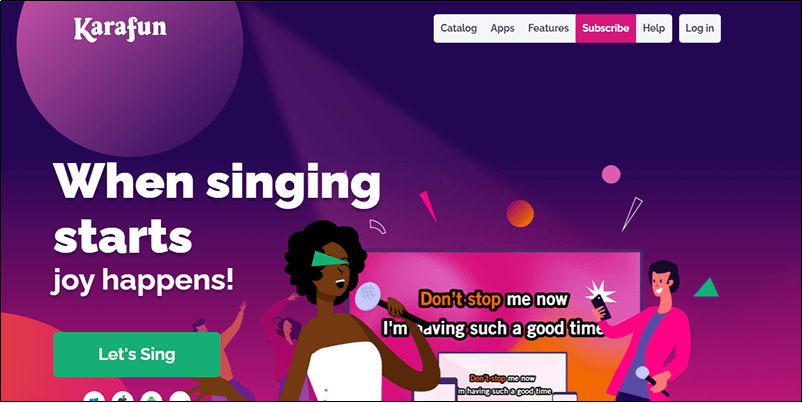The image size is (803, 403).
Task: Click the "joy happens!" tagline text
Action: pyautogui.click(x=142, y=281)
